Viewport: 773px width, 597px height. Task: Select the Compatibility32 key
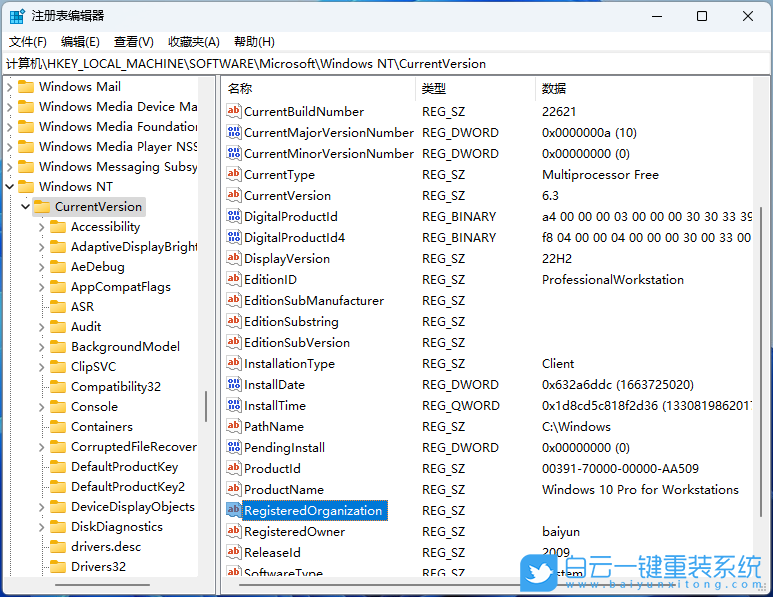[116, 386]
